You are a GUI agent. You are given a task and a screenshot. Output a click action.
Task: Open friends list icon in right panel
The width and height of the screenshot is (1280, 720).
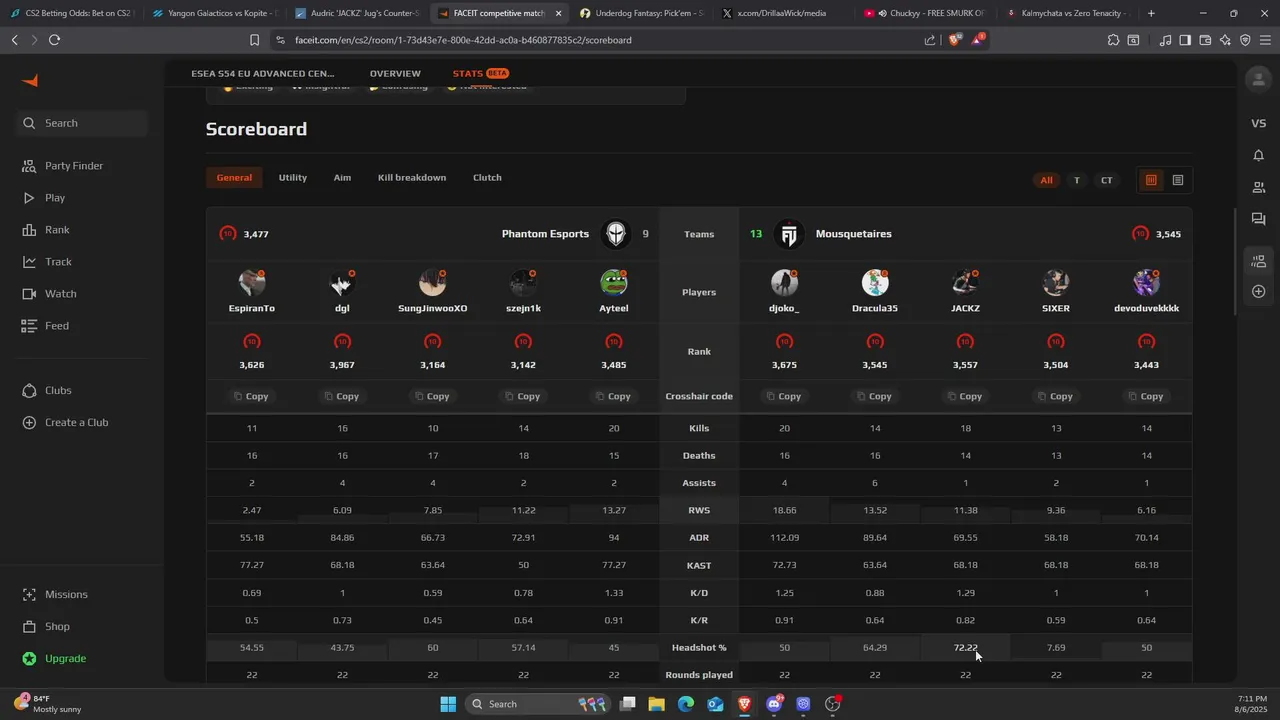coord(1258,187)
